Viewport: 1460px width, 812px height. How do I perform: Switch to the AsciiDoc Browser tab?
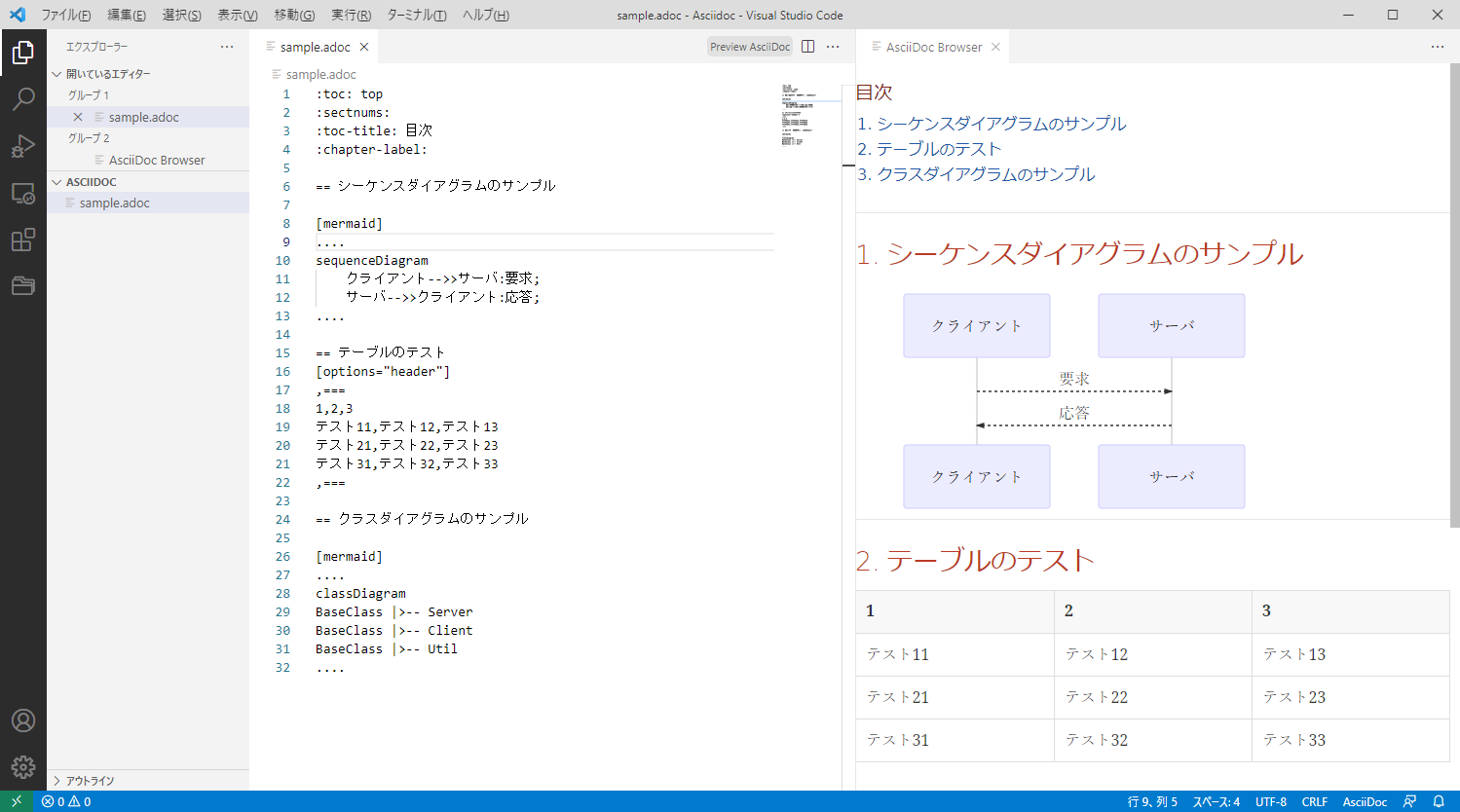(932, 46)
